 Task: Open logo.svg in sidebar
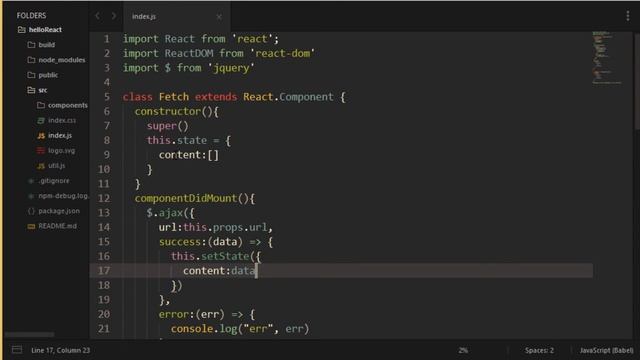pos(62,151)
